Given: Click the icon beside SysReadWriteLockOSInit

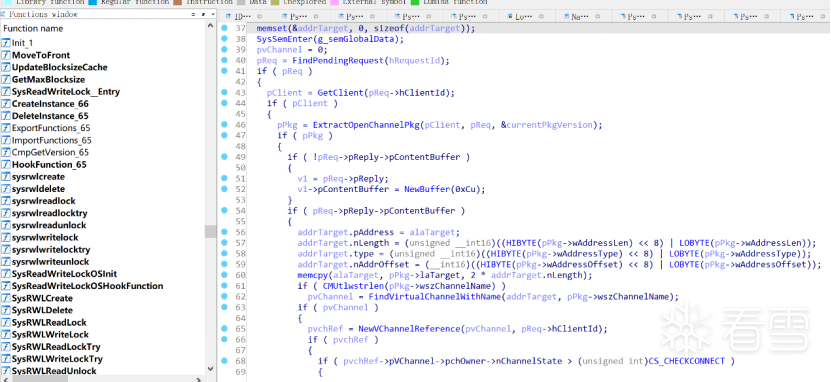Looking at the screenshot, I should click(x=6, y=274).
